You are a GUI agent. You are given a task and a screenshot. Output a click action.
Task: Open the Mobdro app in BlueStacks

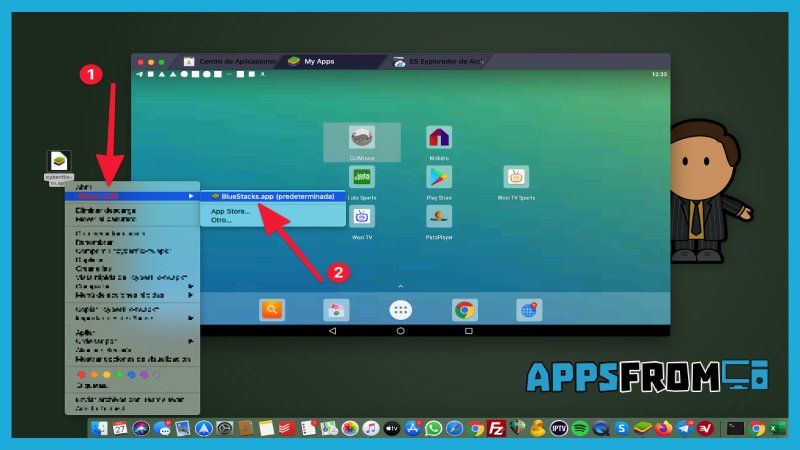pyautogui.click(x=439, y=138)
